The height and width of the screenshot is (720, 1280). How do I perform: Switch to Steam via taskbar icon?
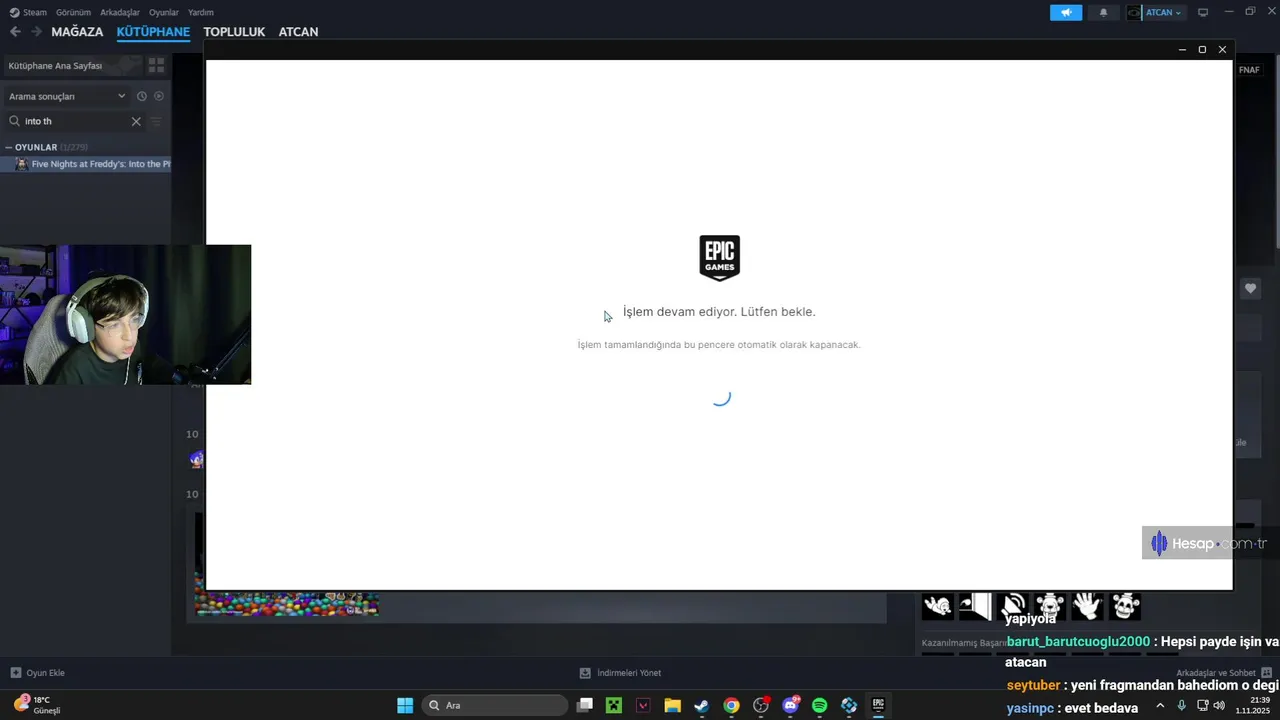(702, 705)
